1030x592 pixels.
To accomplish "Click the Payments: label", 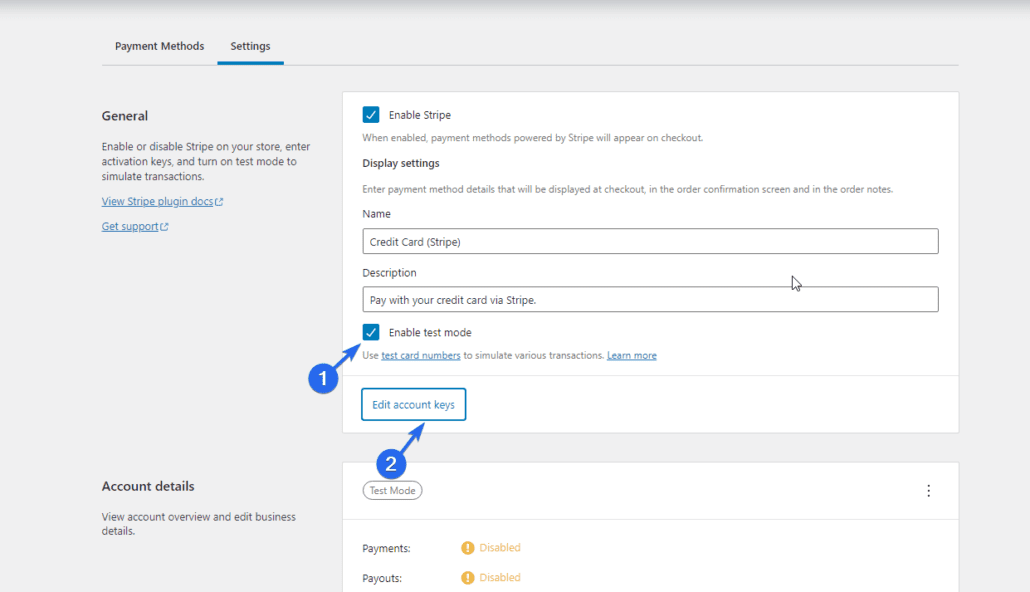I will click(x=386, y=548).
